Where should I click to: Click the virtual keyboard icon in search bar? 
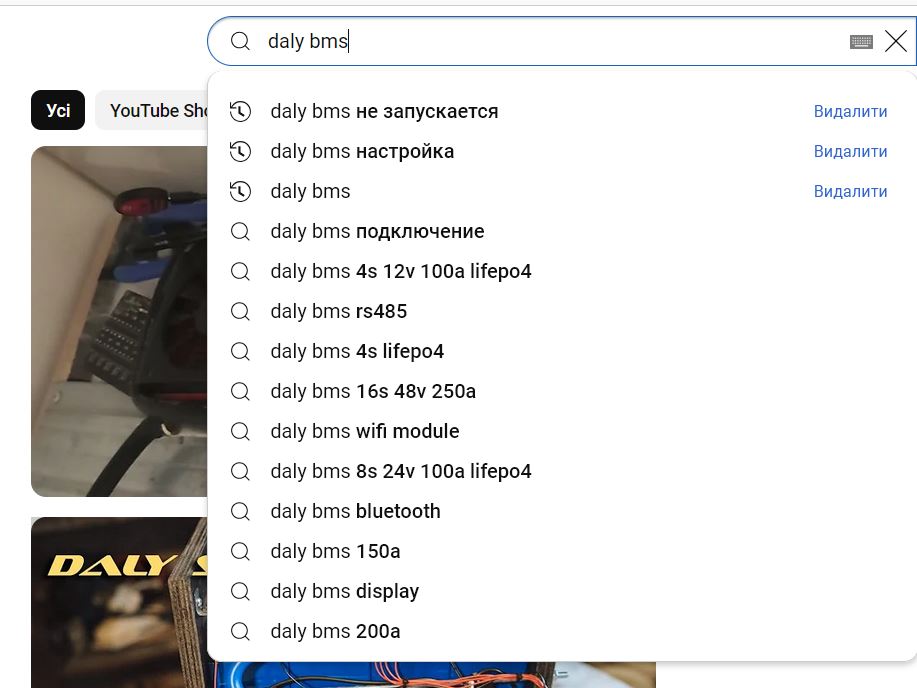(x=860, y=41)
